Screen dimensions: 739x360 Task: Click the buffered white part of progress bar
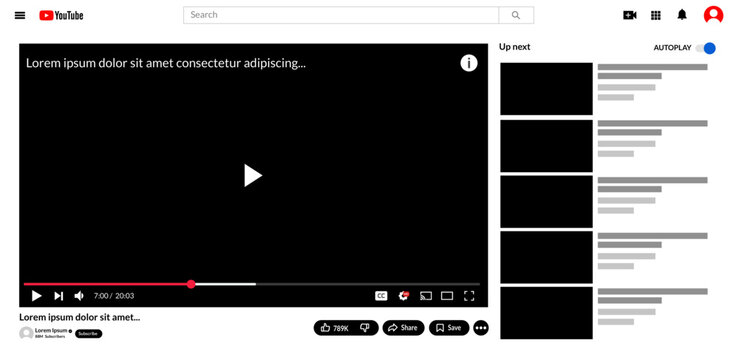click(x=225, y=284)
